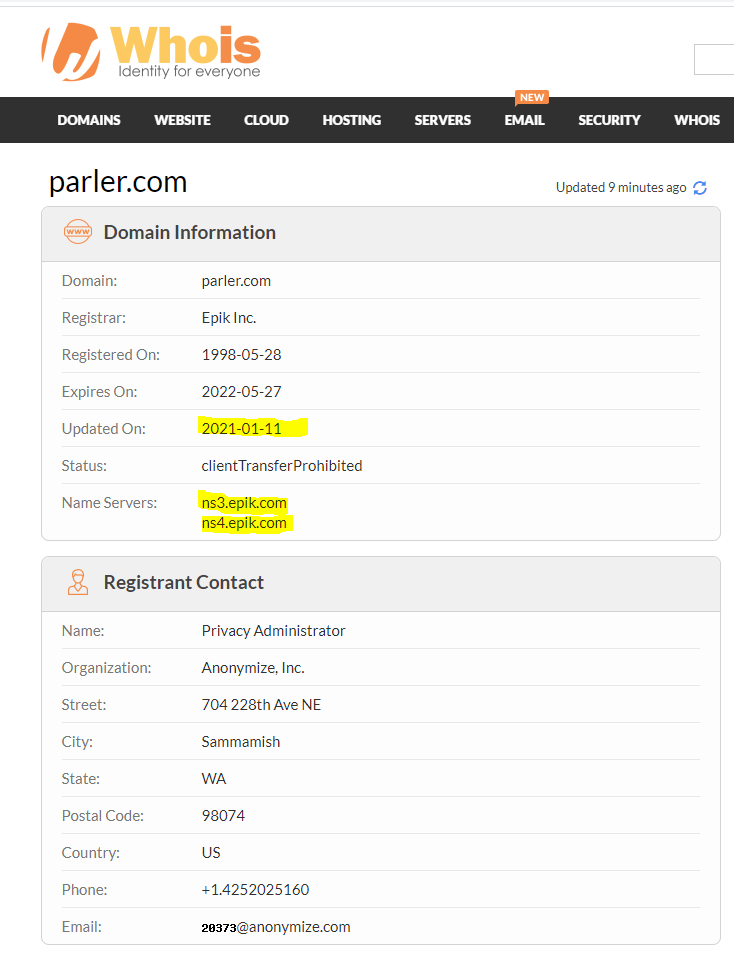The width and height of the screenshot is (734, 953).
Task: Open the SERVERS menu
Action: coord(442,120)
